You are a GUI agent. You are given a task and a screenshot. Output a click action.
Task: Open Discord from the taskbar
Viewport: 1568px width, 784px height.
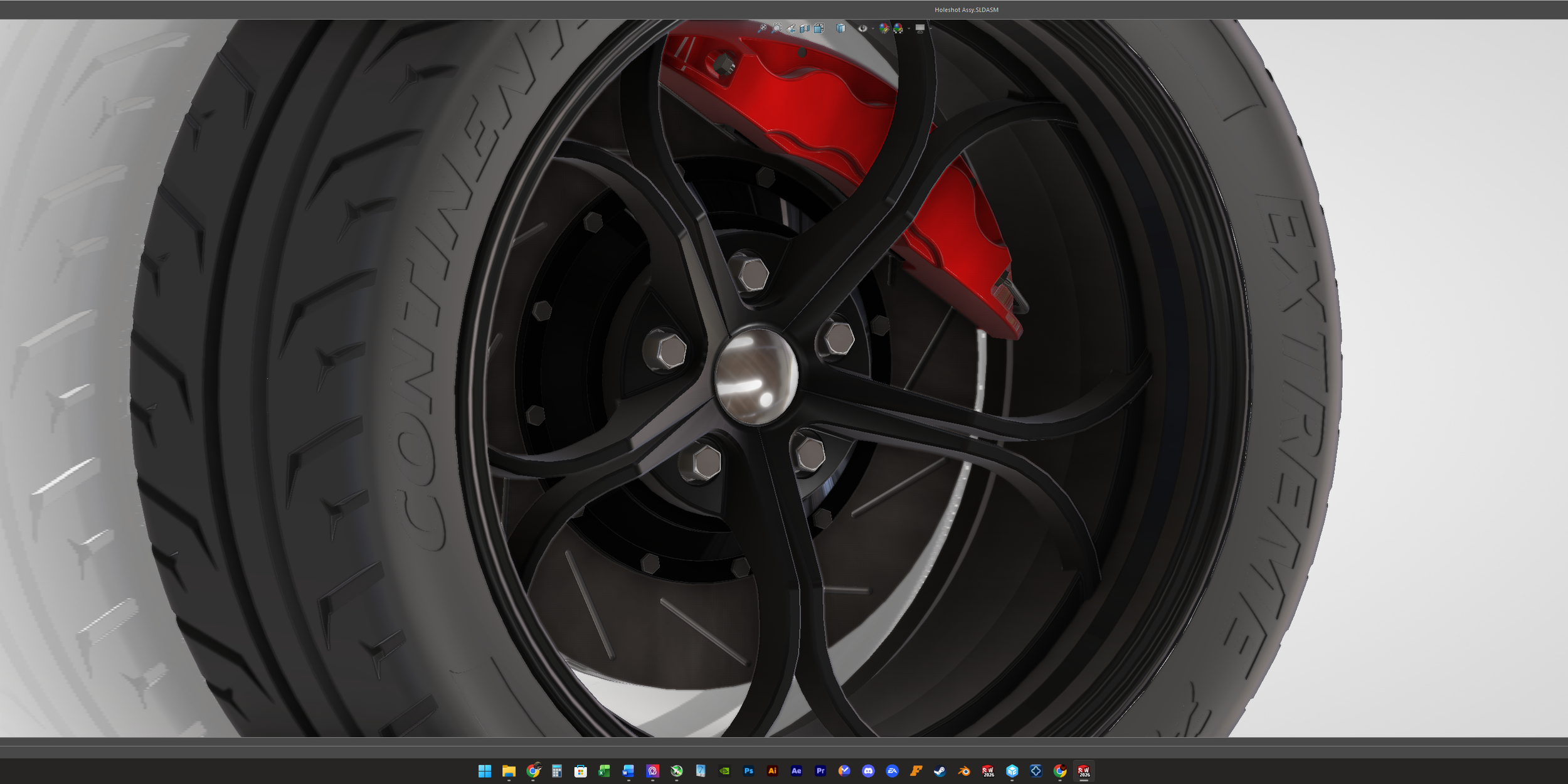868,771
